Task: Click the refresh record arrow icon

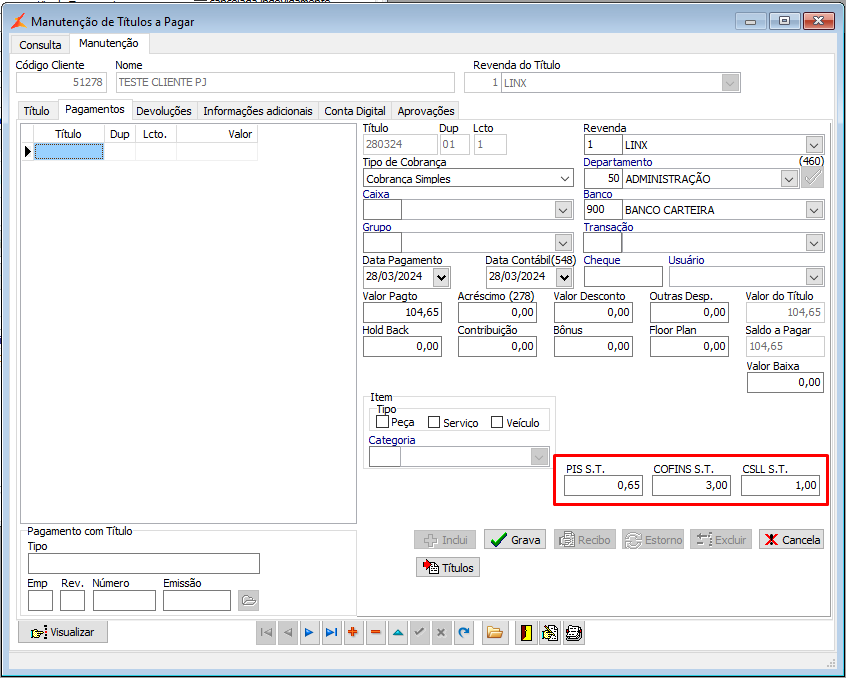Action: click(463, 632)
